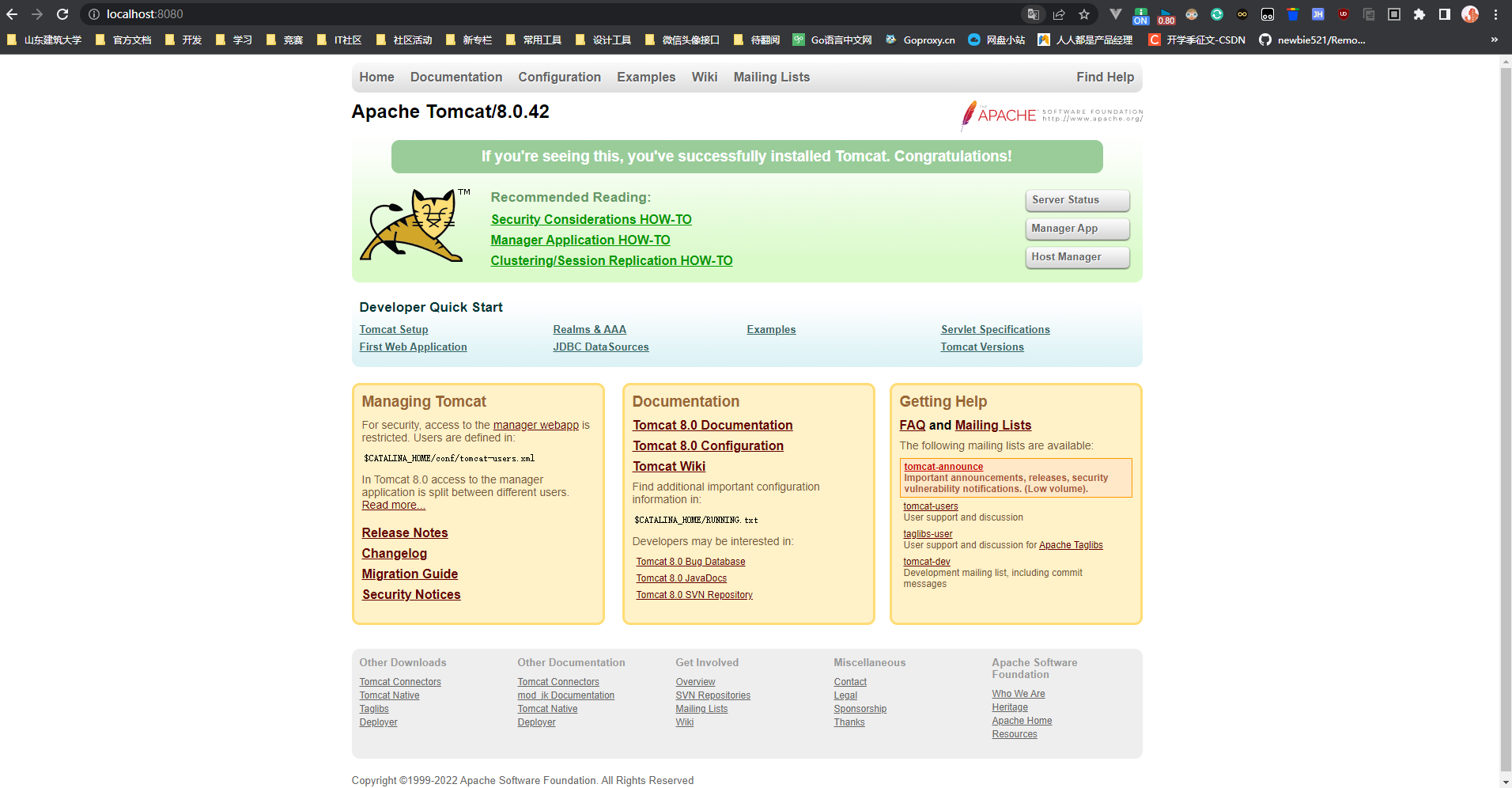Open the 竞赛 bookmark folder
This screenshot has height=788, width=1512.
285,40
